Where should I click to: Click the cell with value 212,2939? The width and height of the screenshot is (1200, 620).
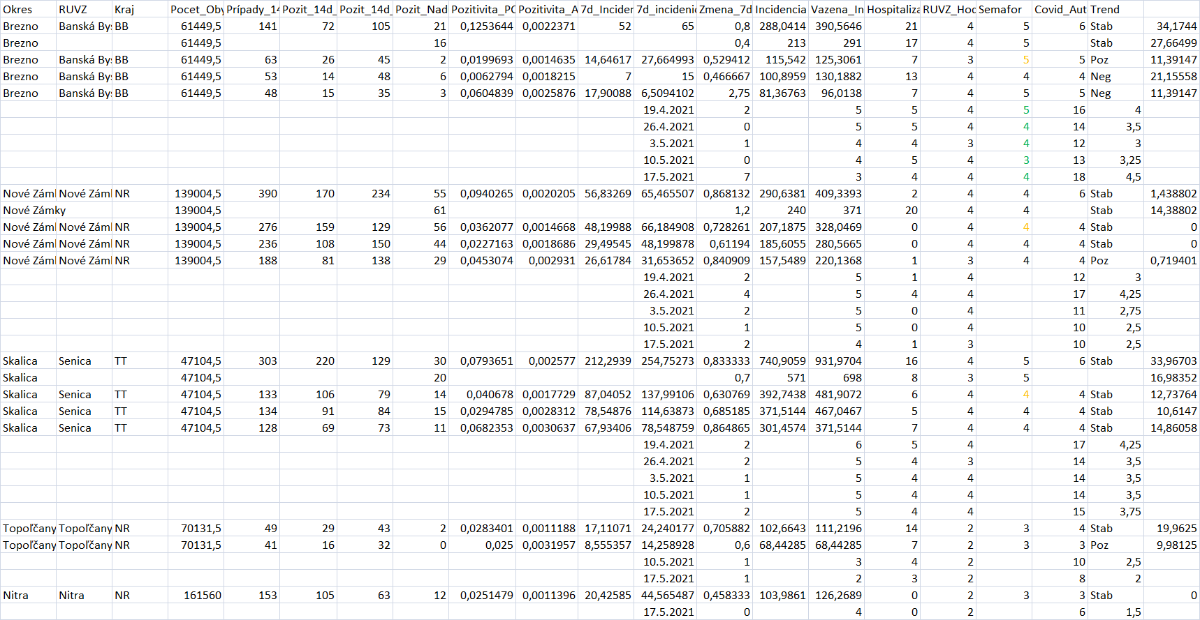605,361
